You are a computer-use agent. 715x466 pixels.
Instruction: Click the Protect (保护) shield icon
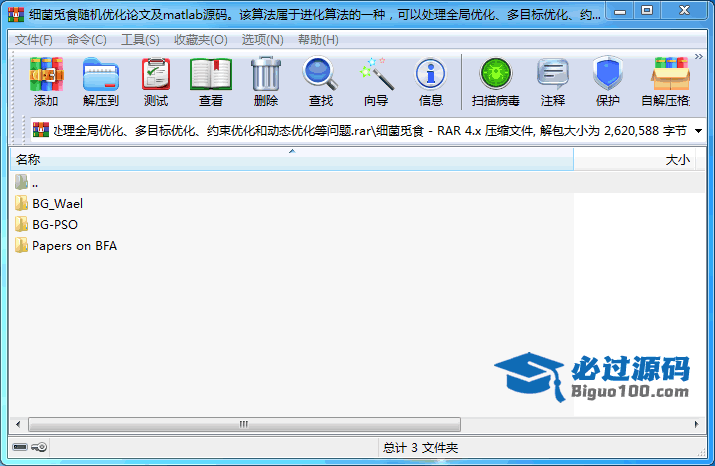point(608,82)
